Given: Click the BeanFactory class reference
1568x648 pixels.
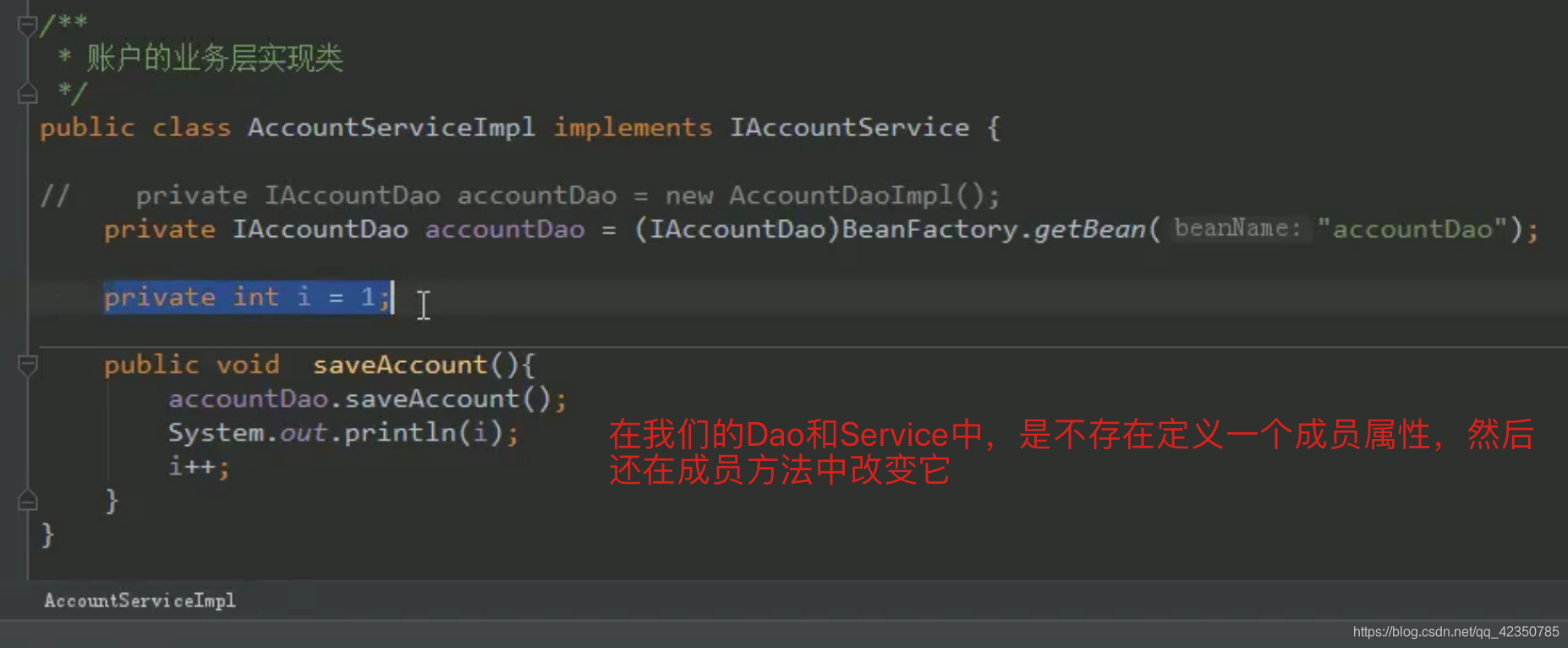Looking at the screenshot, I should point(930,229).
